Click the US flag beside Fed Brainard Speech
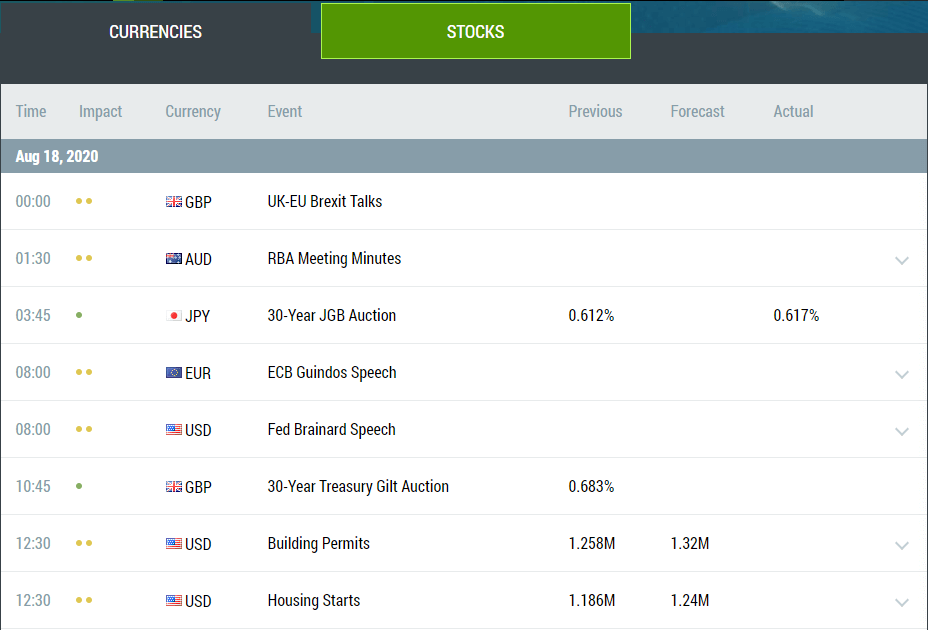Image resolution: width=928 pixels, height=630 pixels. click(x=174, y=430)
